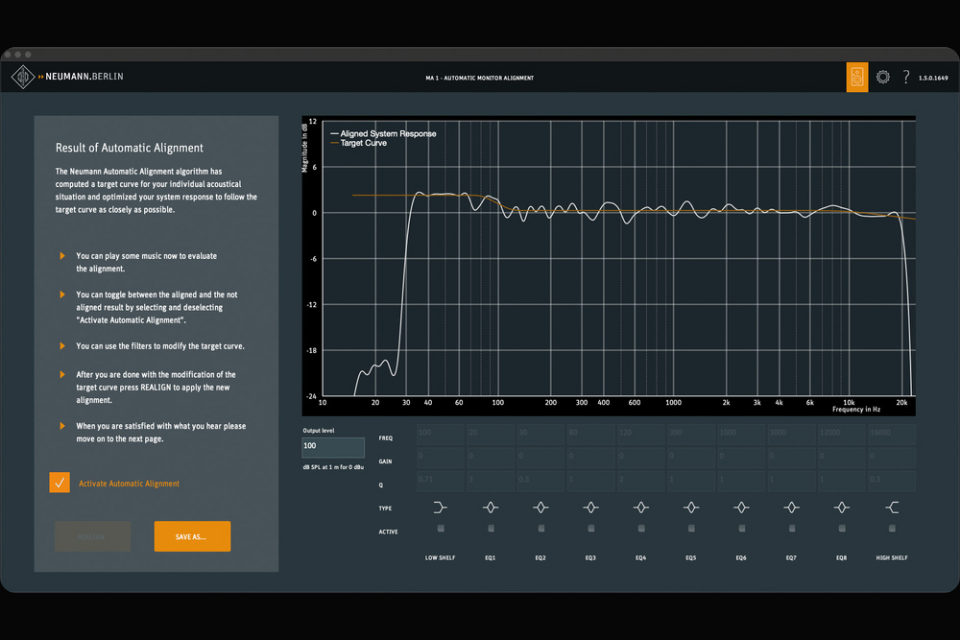960x640 pixels.
Task: Click the EQ4 GAIN field
Action: coord(641,456)
